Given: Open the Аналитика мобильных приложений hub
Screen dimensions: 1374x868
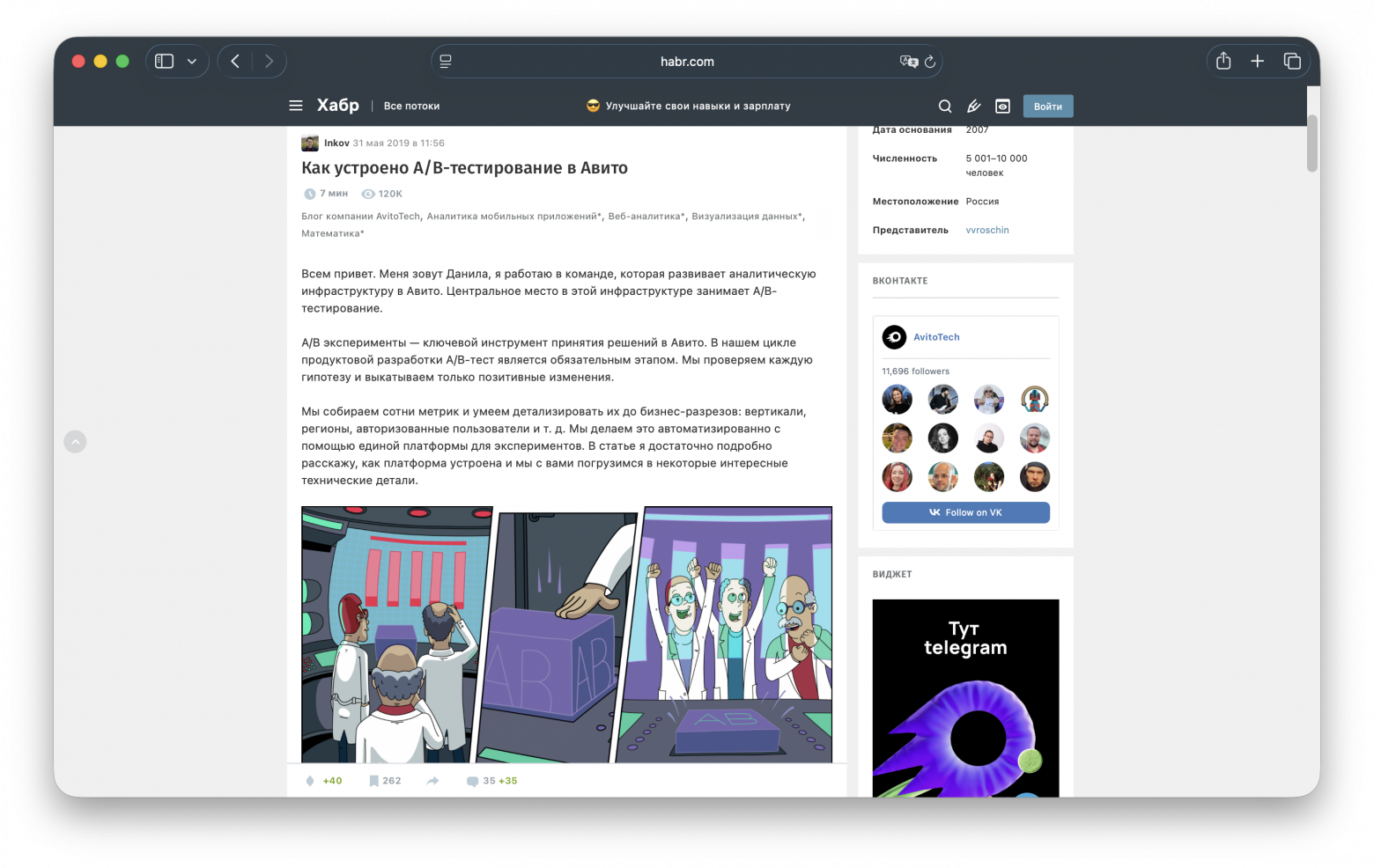Looking at the screenshot, I should [x=513, y=217].
